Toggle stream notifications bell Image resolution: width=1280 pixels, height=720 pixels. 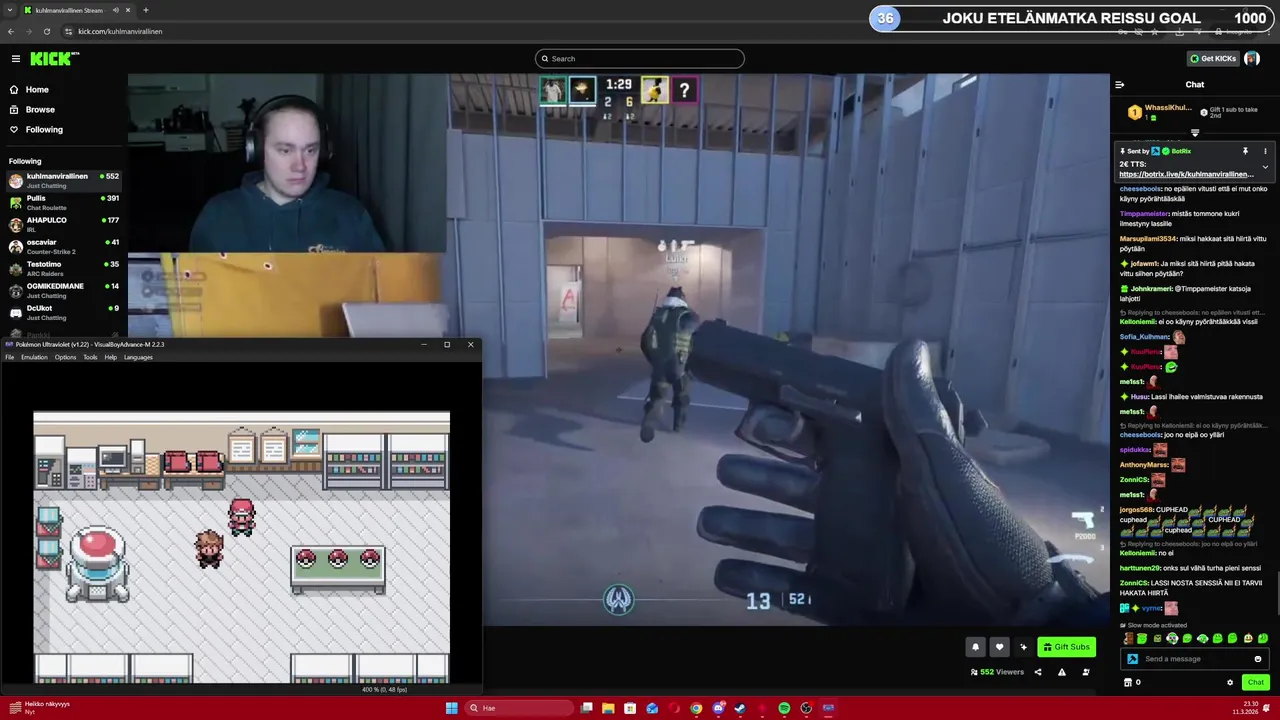pos(975,647)
